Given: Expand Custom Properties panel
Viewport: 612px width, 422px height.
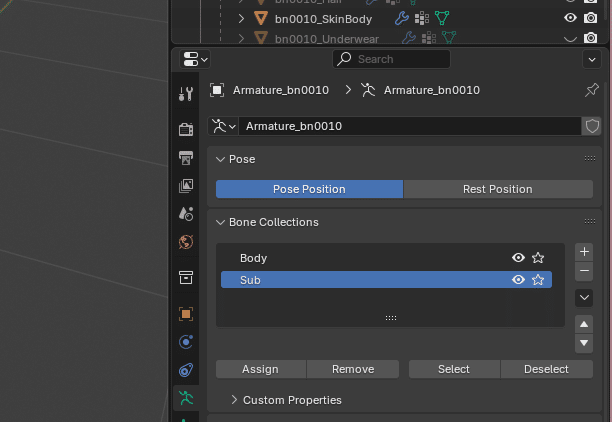Looking at the screenshot, I should point(234,400).
